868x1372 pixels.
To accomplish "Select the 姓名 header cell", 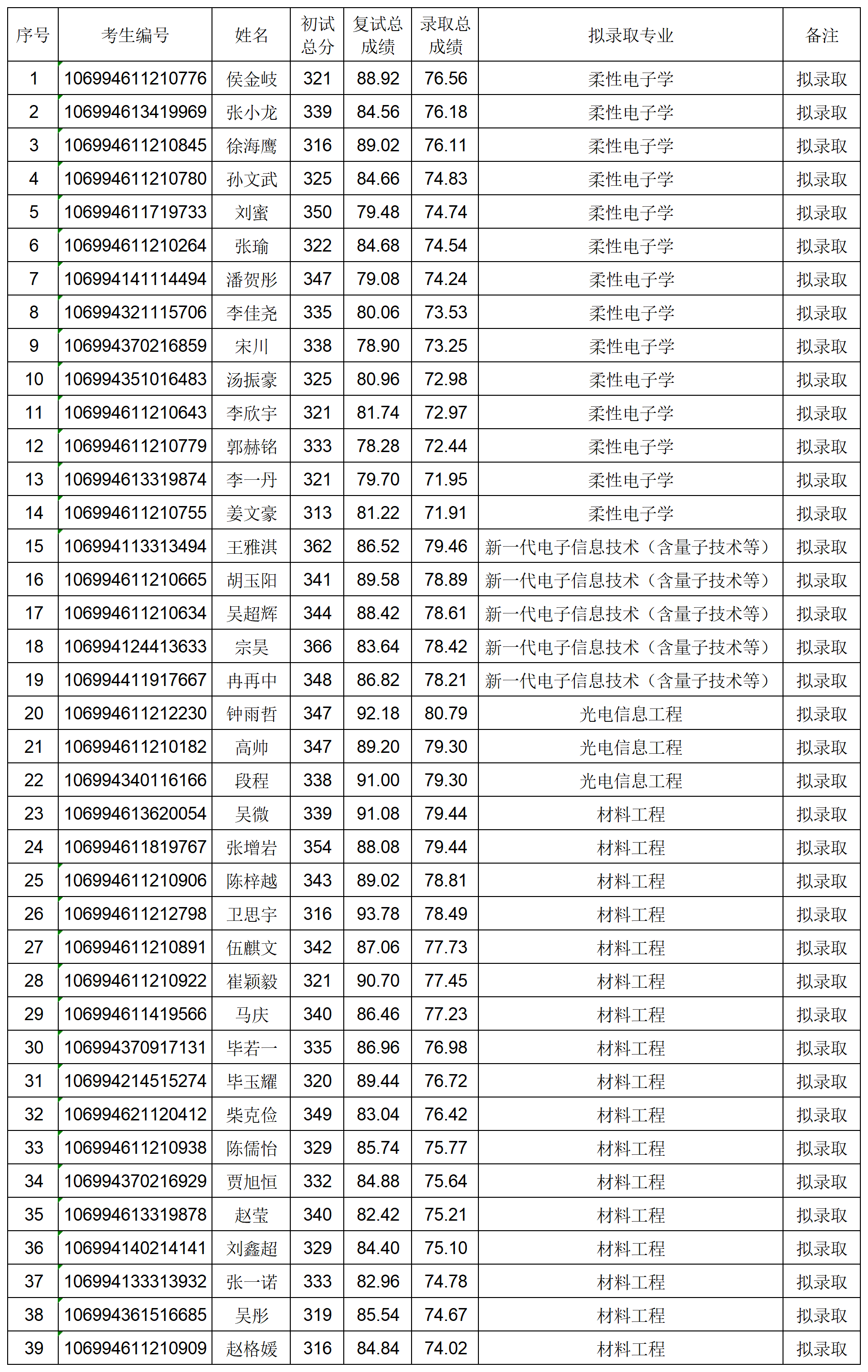I will [x=251, y=35].
